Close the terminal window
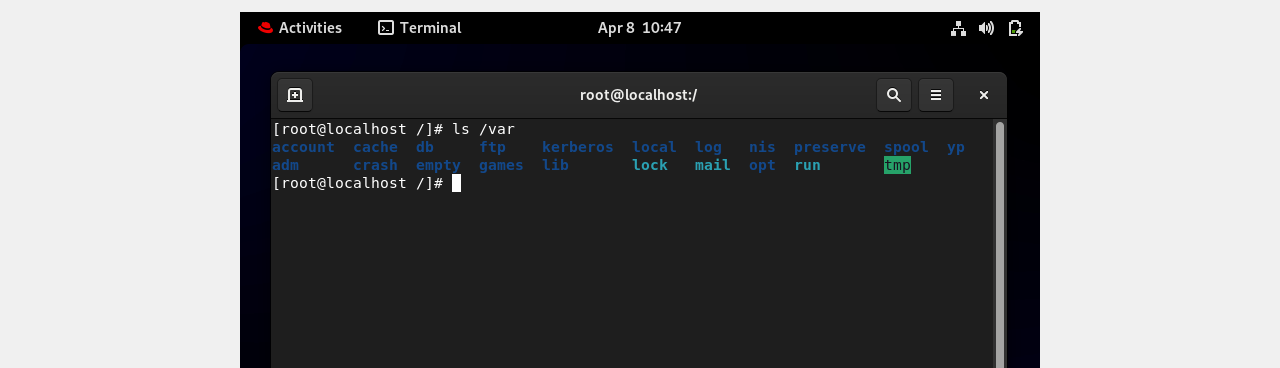This screenshot has width=1280, height=368. (x=984, y=95)
